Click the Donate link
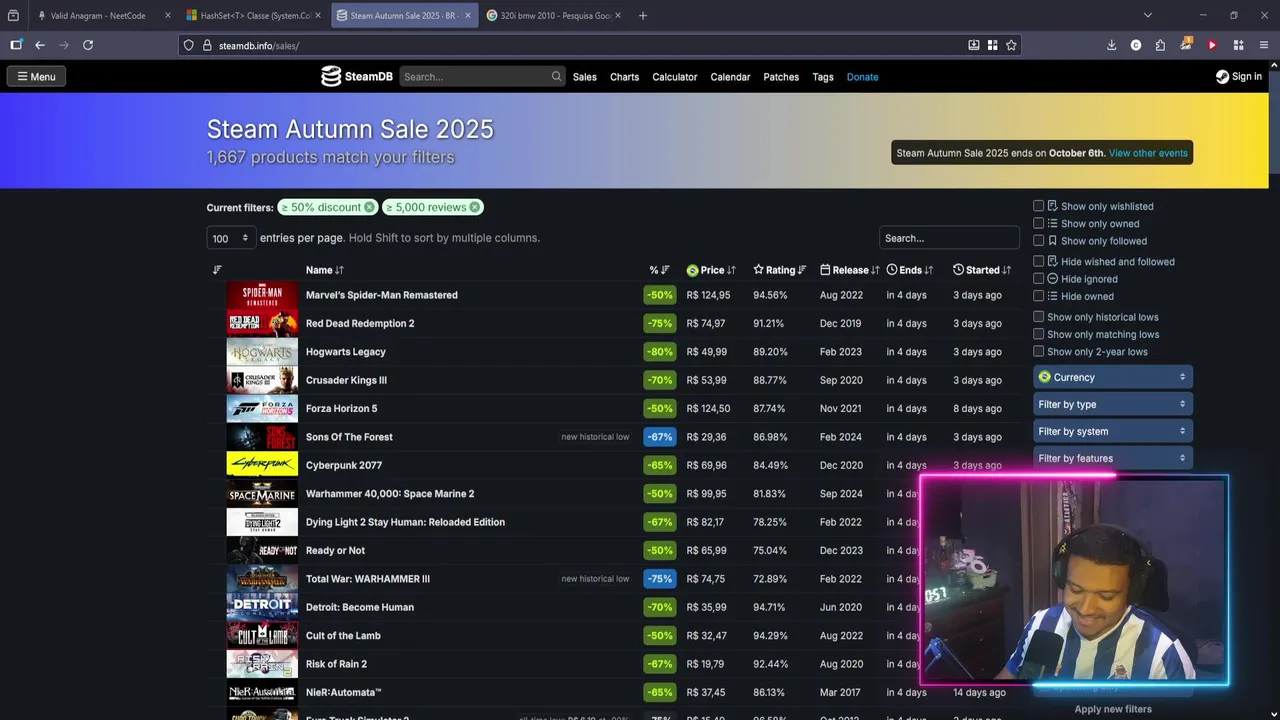The image size is (1280, 720). point(862,77)
